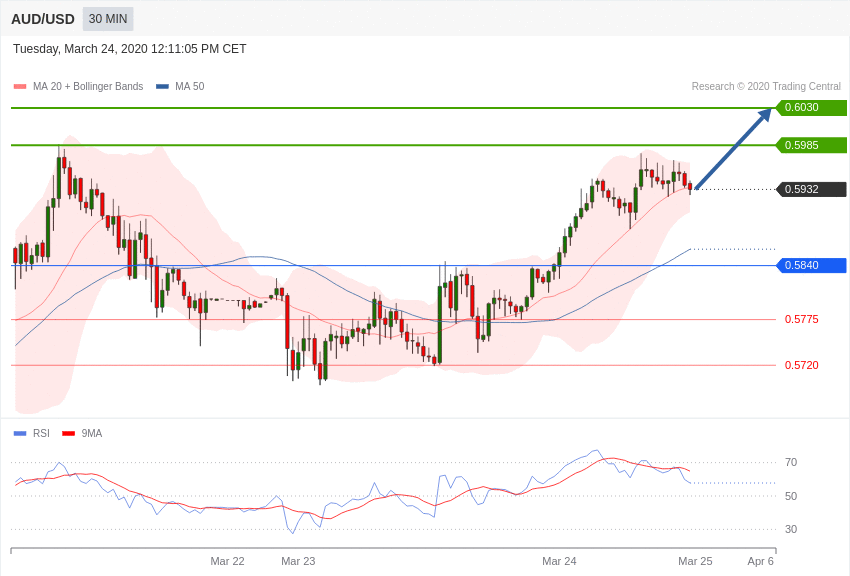850x576 pixels.
Task: Click the Research © 2020 Trading Central credit
Action: [x=766, y=86]
